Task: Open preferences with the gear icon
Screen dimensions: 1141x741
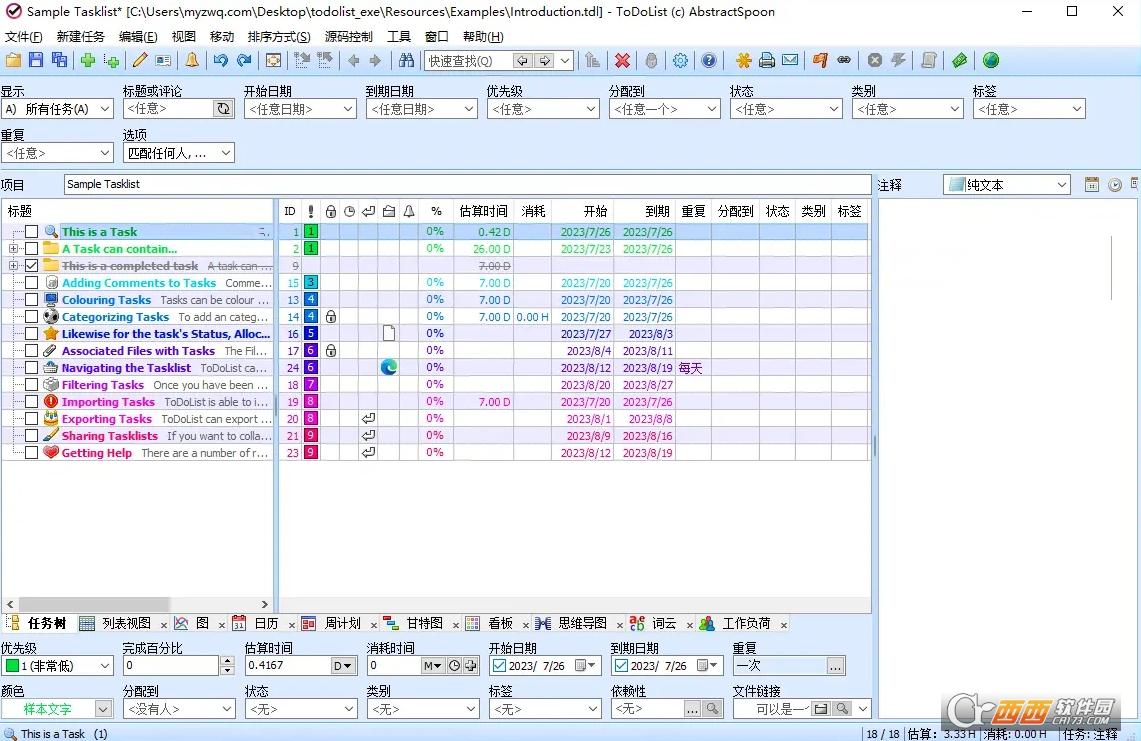Action: [x=680, y=60]
